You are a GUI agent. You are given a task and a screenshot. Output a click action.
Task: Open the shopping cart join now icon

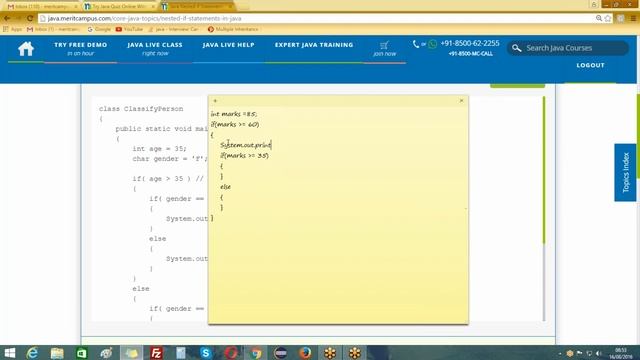pos(384,49)
